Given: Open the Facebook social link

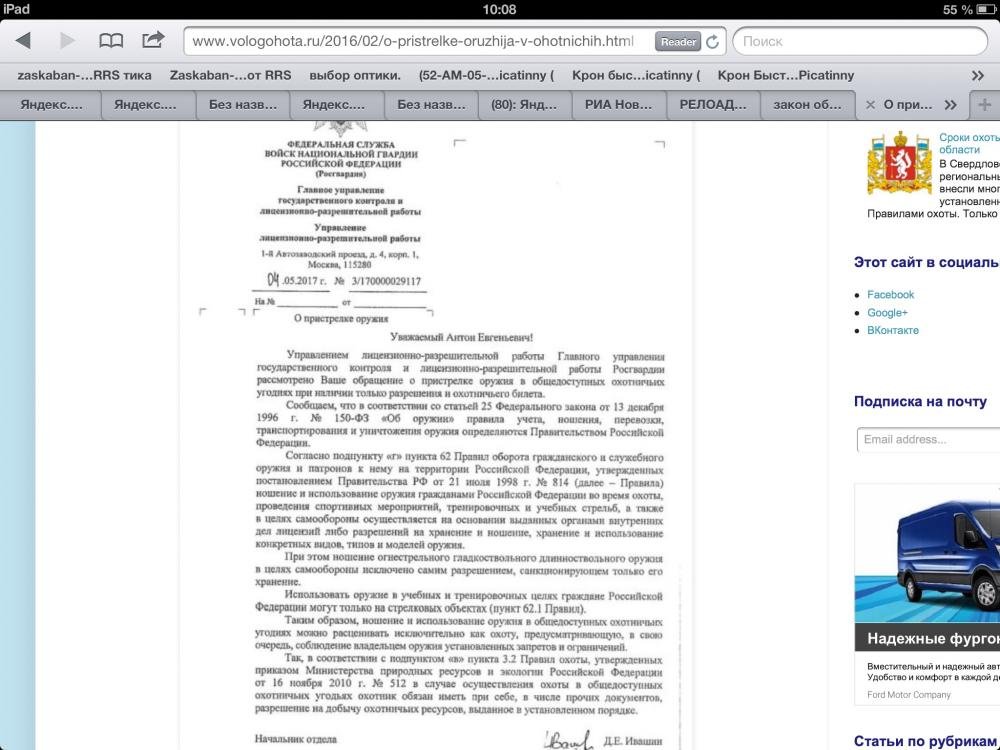Looking at the screenshot, I should [x=890, y=295].
